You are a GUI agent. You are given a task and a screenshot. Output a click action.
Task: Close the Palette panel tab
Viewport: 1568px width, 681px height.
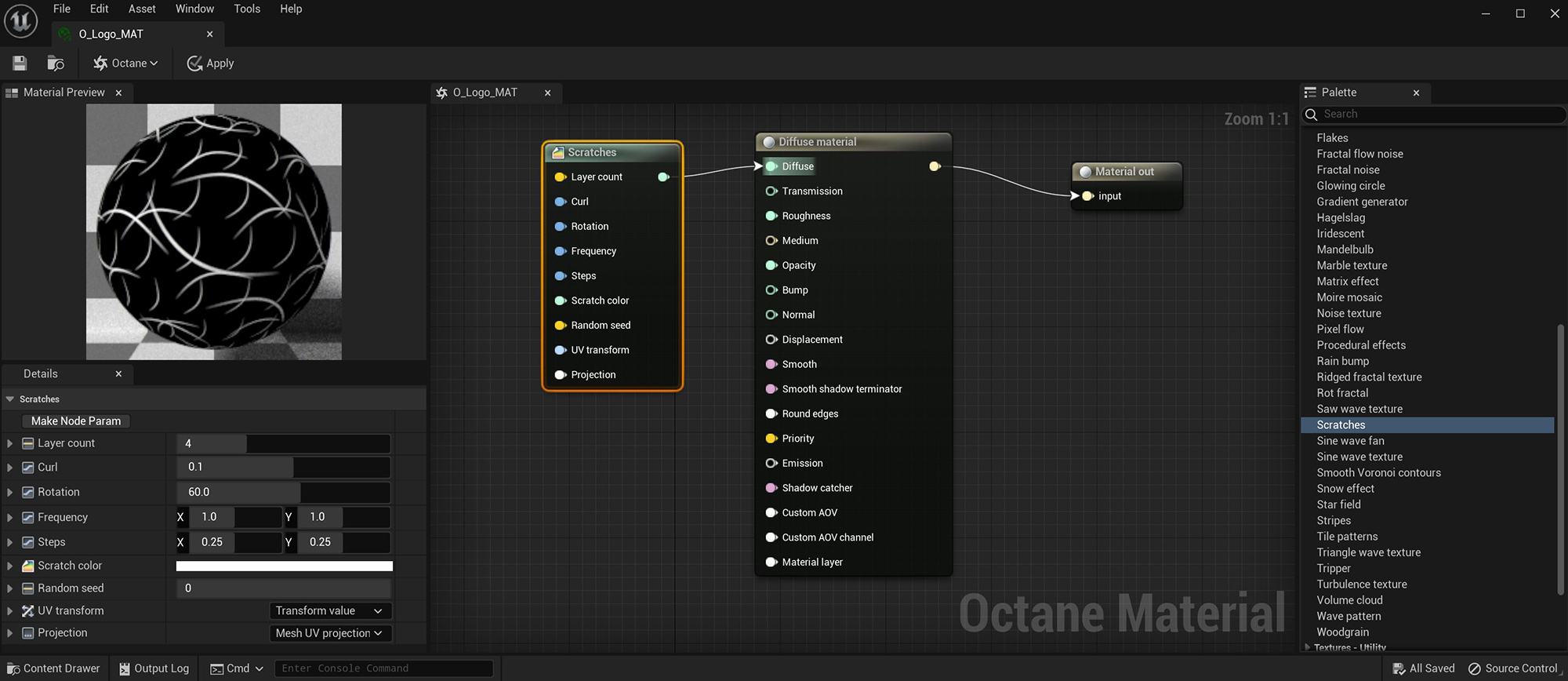tap(1416, 93)
